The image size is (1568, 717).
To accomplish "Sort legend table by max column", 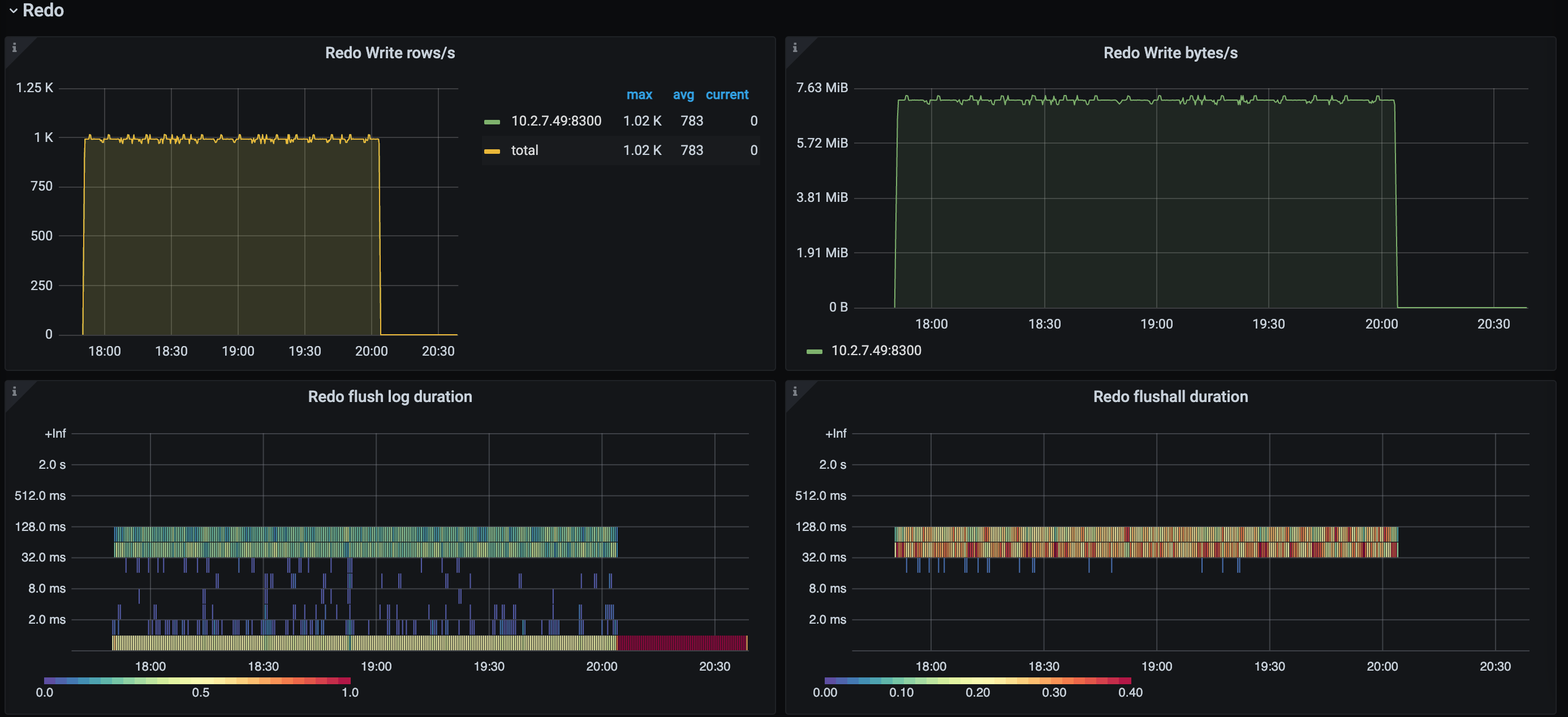I will [x=639, y=95].
